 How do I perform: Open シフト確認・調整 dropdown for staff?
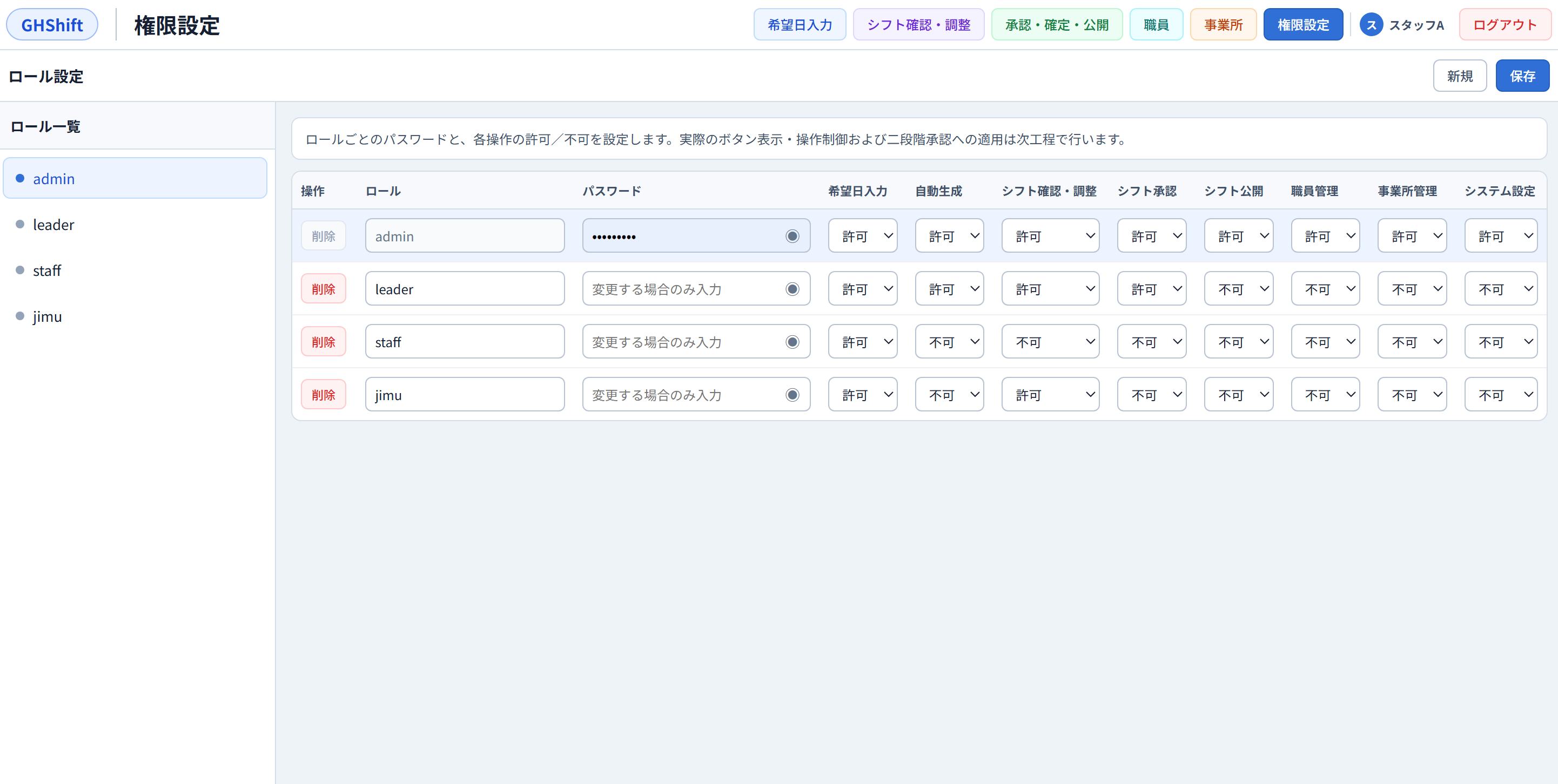pyautogui.click(x=1050, y=342)
